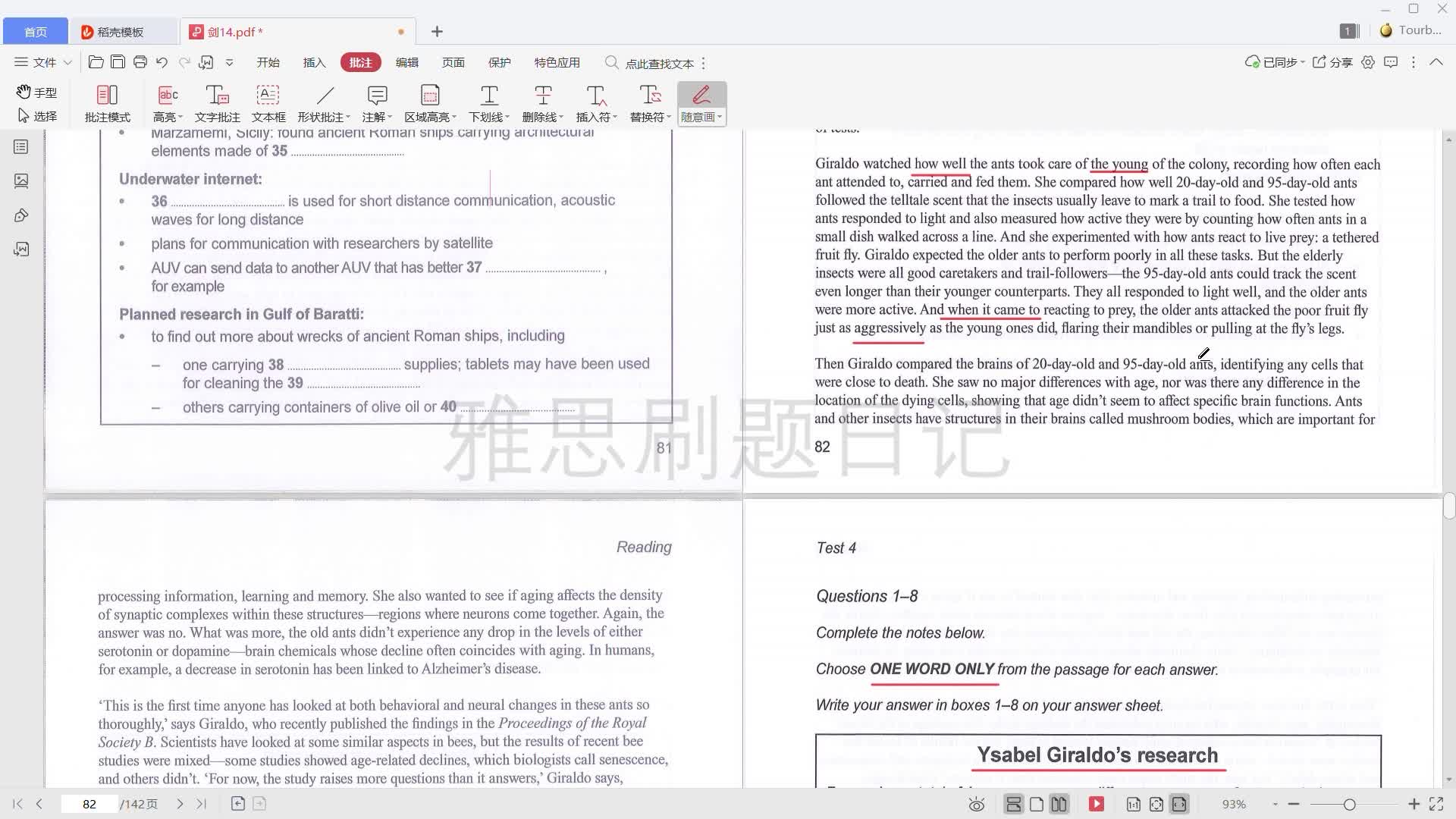The image size is (1456, 819).
Task: Open the settings gear icon
Action: (1368, 62)
